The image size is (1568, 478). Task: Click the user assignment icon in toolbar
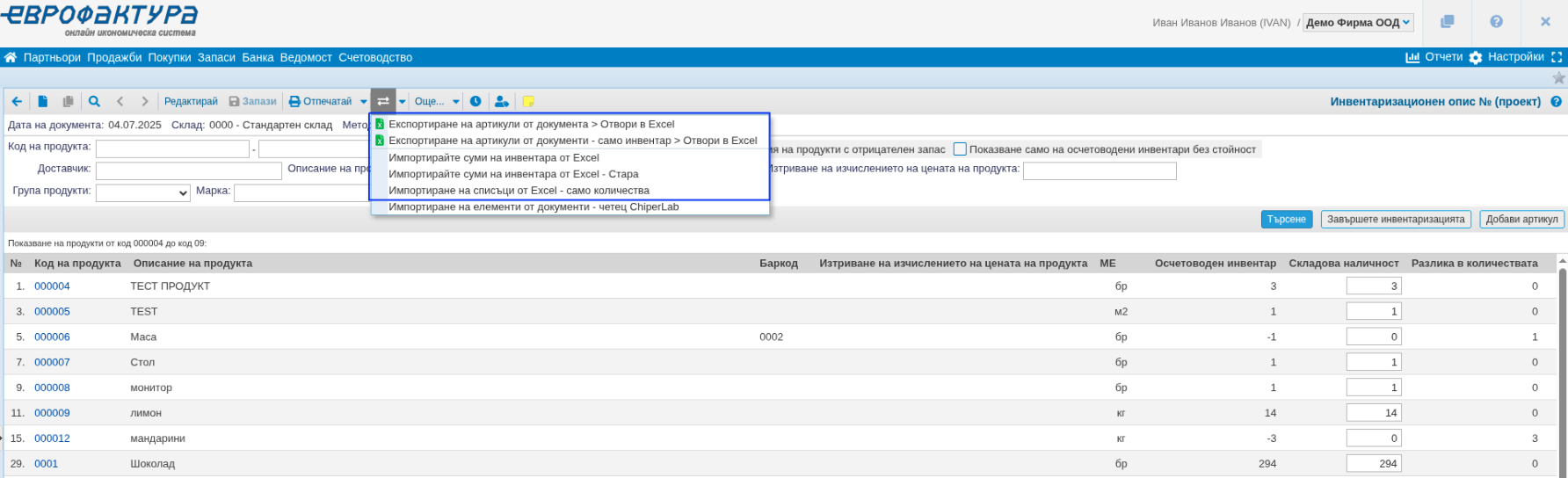pyautogui.click(x=501, y=101)
